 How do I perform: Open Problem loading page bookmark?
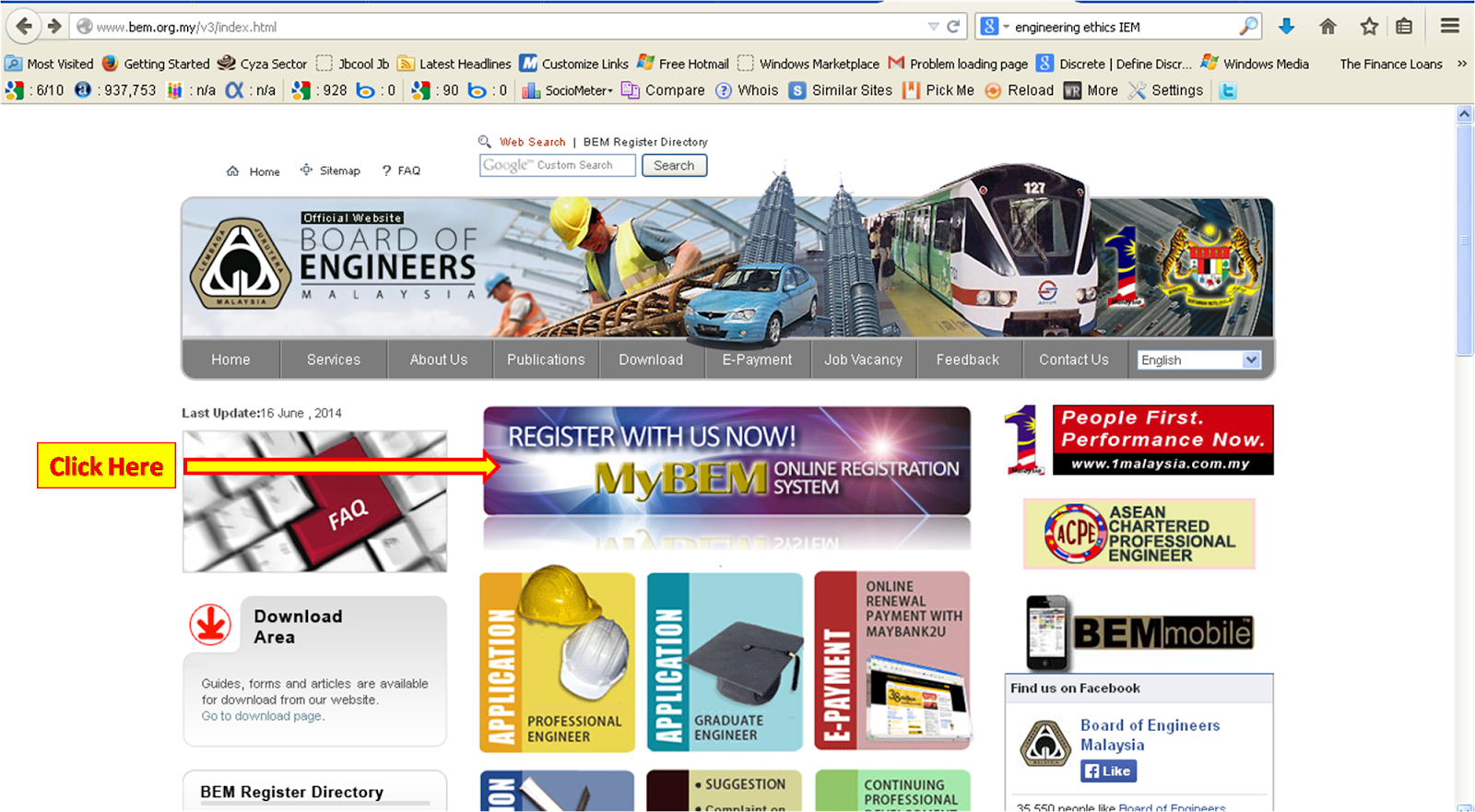pos(958,64)
